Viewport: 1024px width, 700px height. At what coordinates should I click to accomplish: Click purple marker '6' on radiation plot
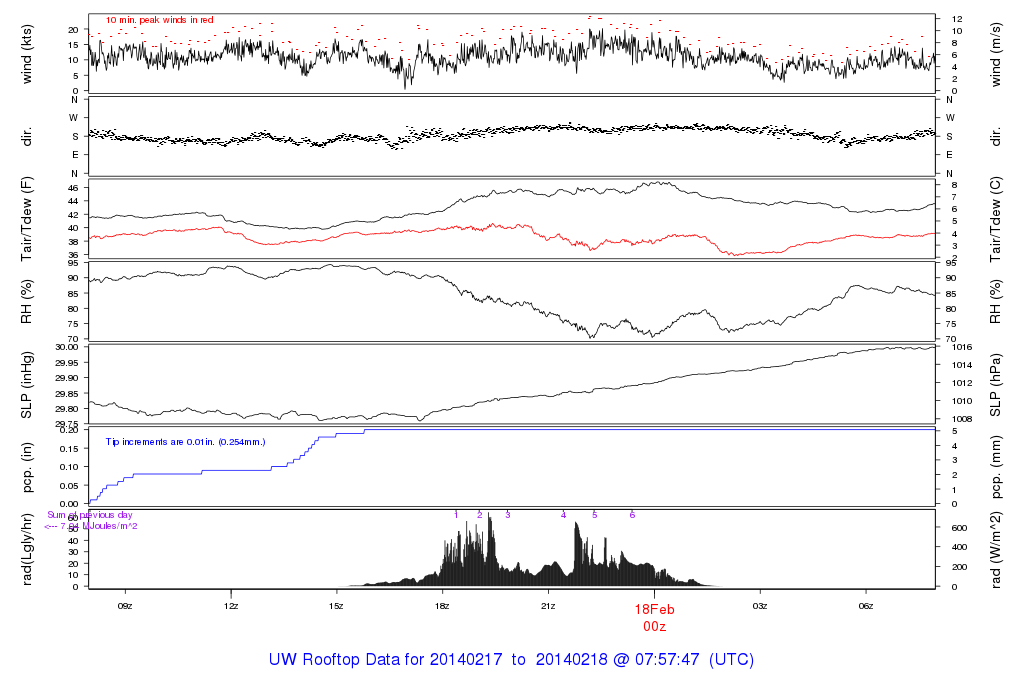[x=632, y=515]
